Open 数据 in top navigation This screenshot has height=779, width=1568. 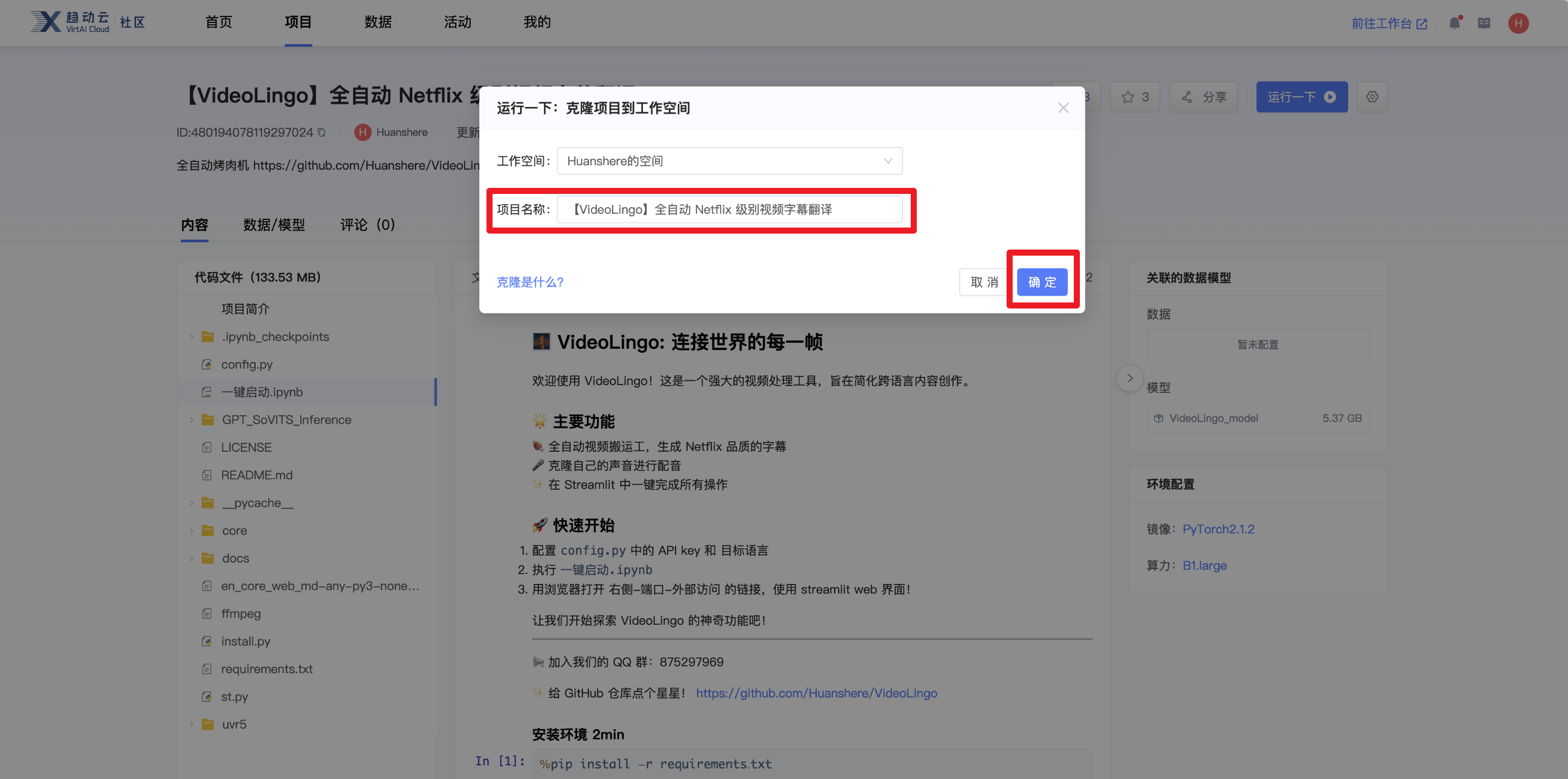coord(378,23)
